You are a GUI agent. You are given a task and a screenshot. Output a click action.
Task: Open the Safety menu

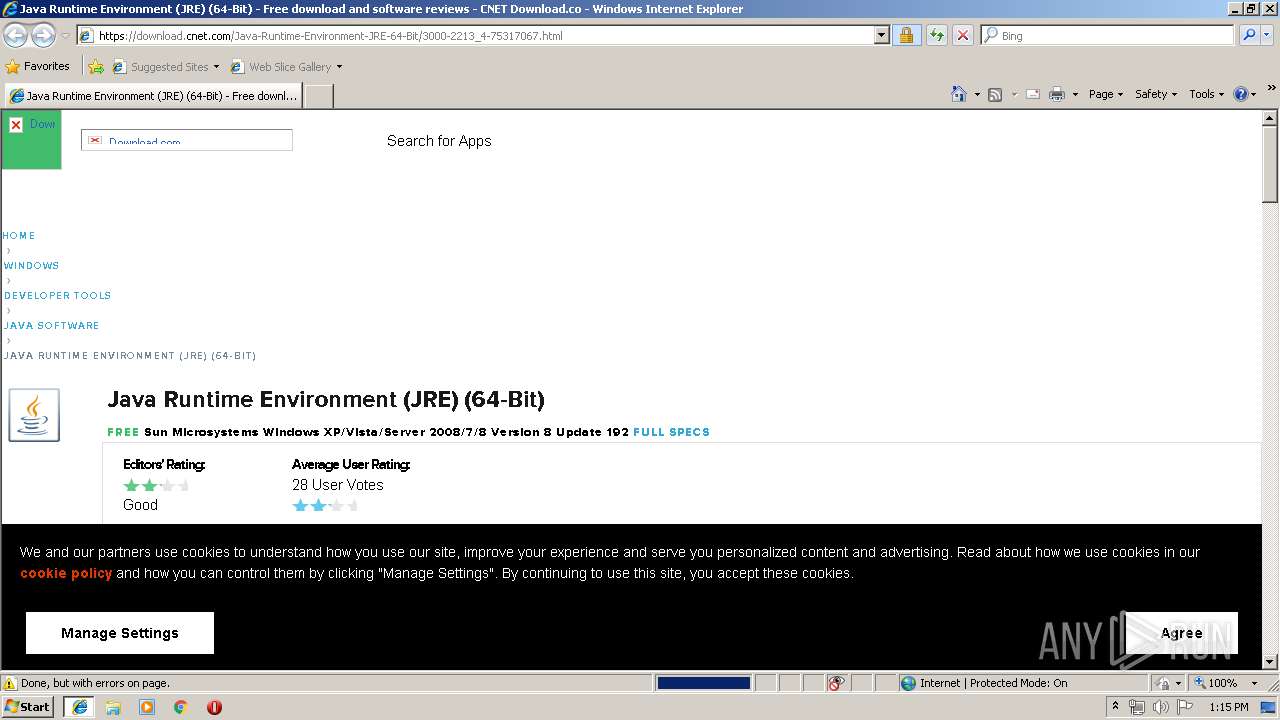point(1155,94)
